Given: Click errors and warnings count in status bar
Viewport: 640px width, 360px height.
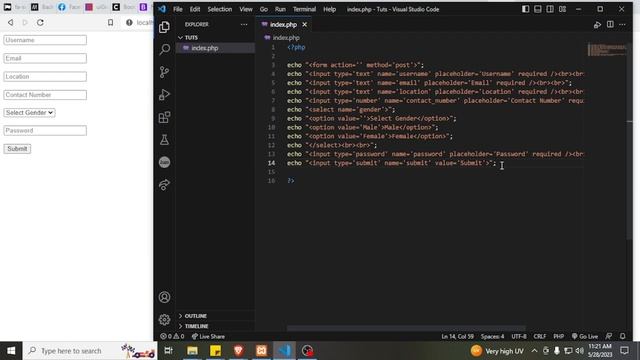Looking at the screenshot, I should click(x=172, y=336).
